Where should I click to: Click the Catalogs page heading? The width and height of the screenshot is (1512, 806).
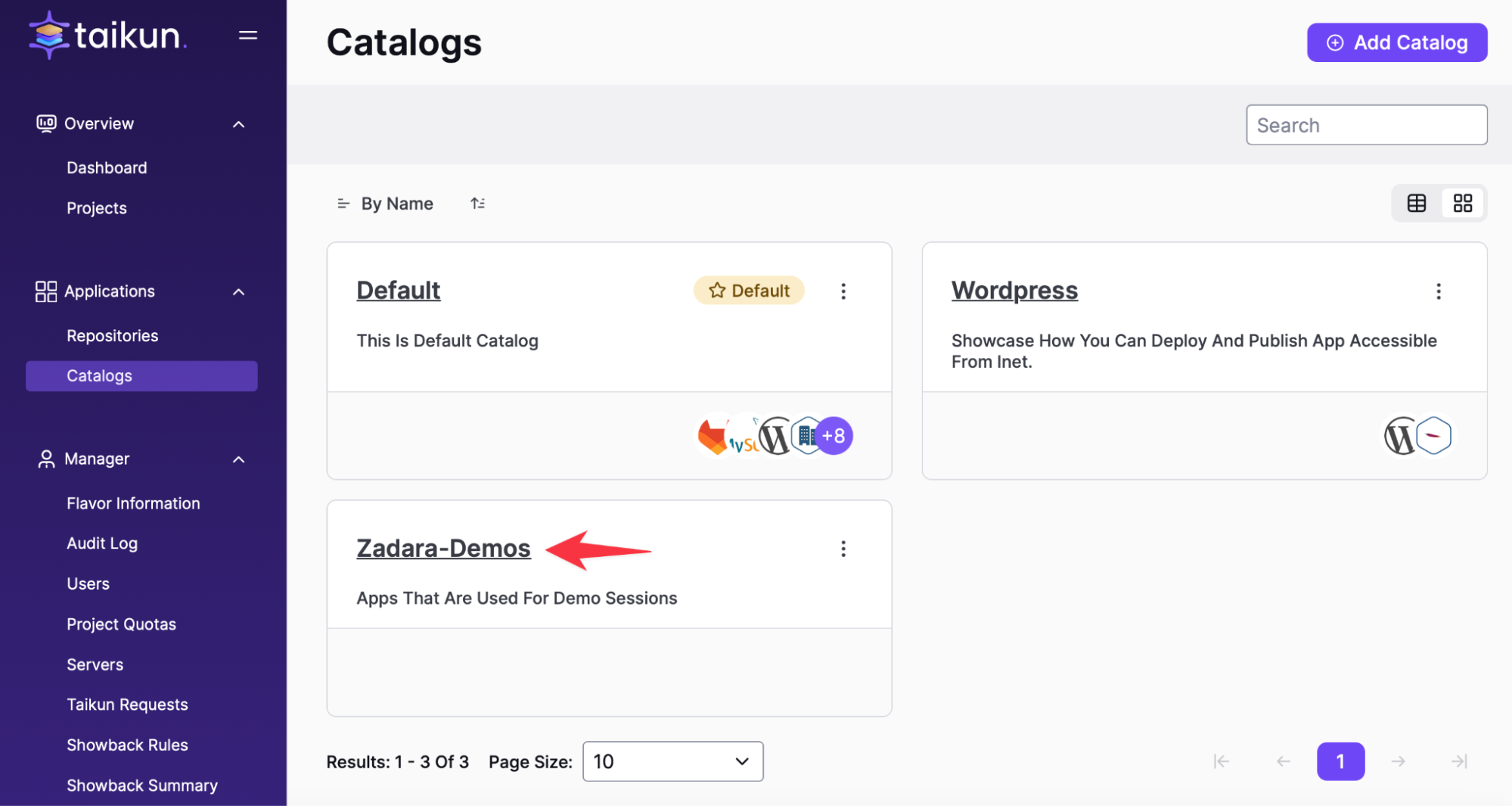click(404, 42)
